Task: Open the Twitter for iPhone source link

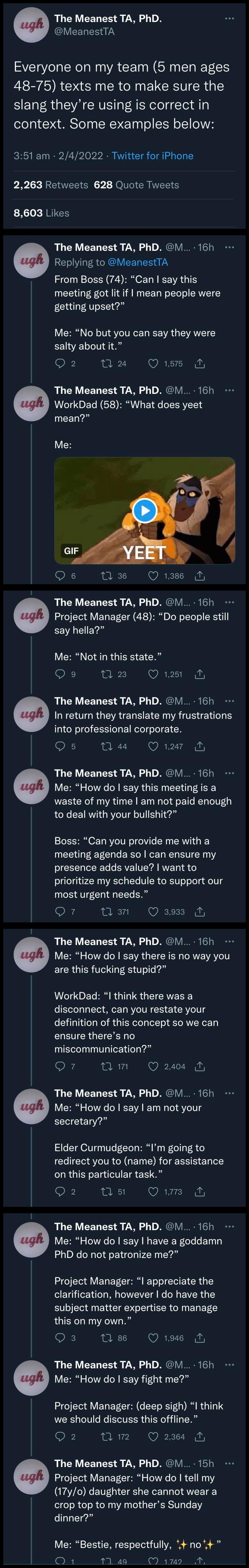Action: [x=152, y=155]
